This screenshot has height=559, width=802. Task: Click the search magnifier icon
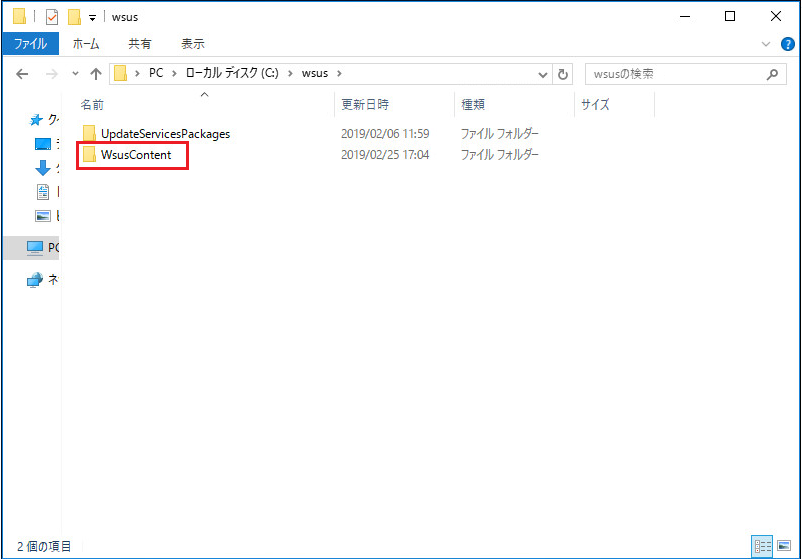pyautogui.click(x=772, y=74)
